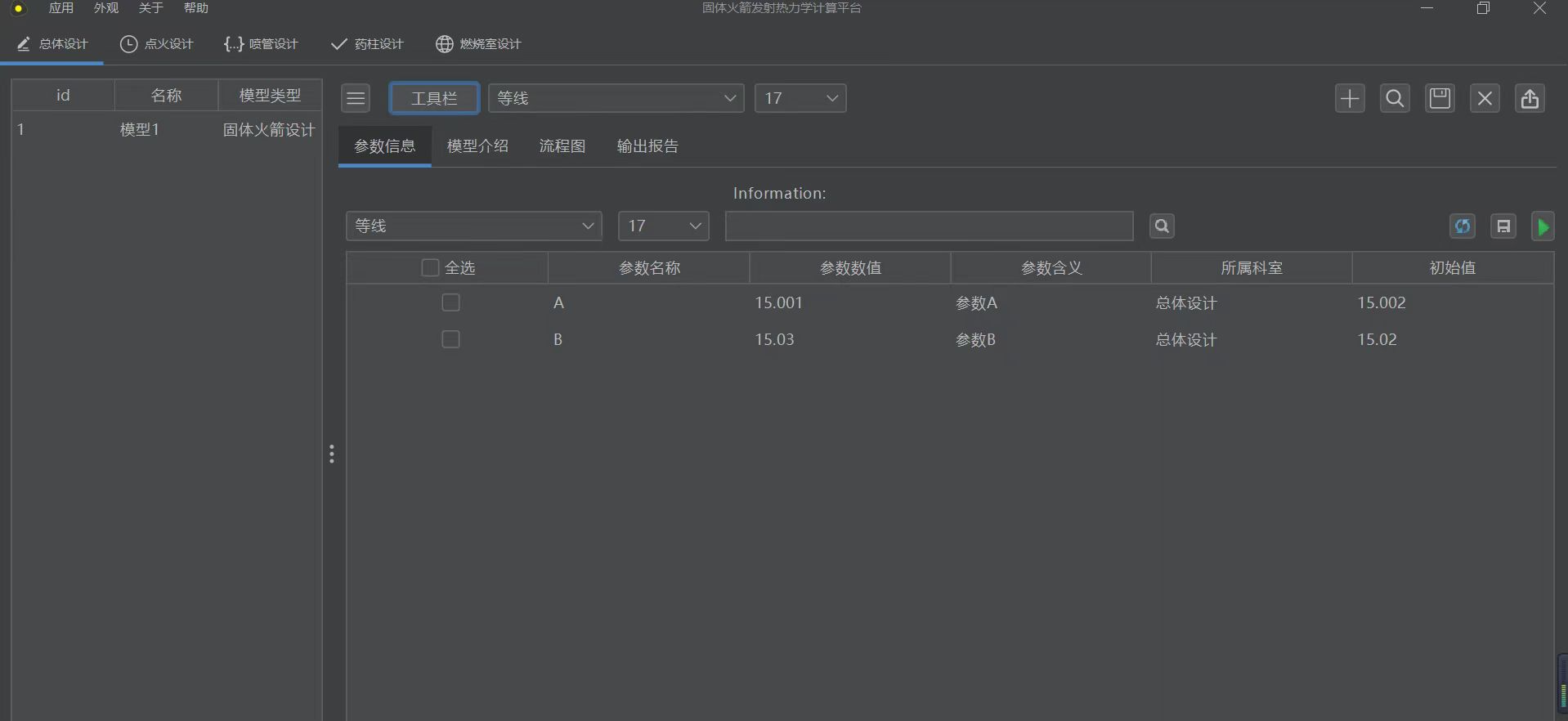The height and width of the screenshot is (721, 1568).
Task: Open the 等线 font dropdown in top toolbar
Action: coord(616,98)
